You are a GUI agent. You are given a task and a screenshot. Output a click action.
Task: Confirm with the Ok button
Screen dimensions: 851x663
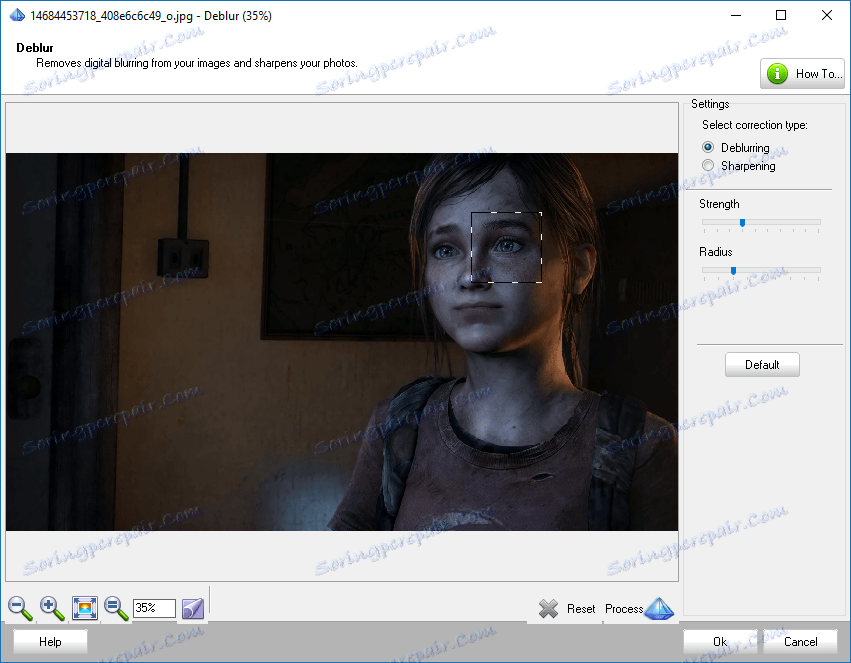720,642
